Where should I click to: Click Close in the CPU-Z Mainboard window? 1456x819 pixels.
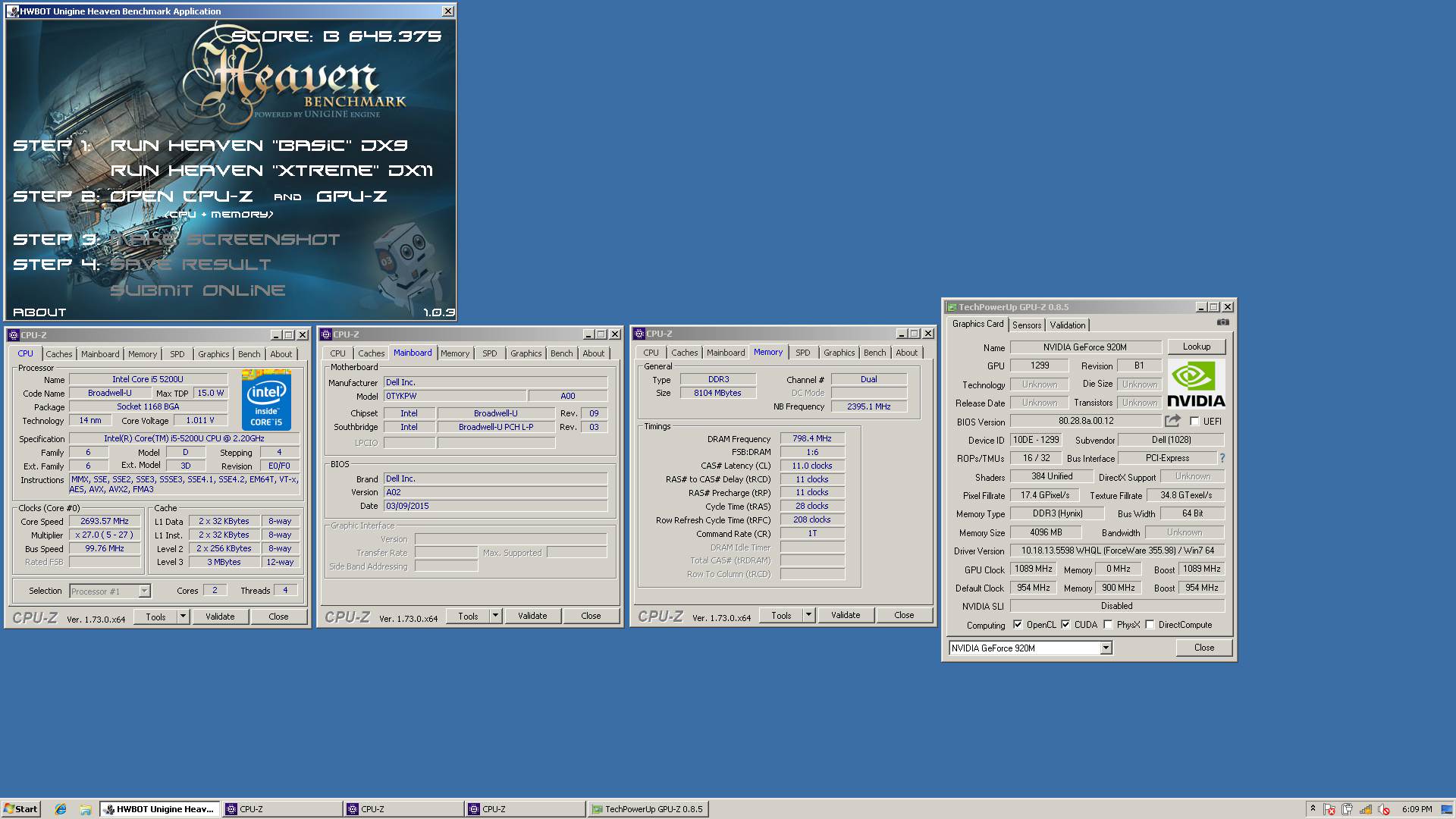pyautogui.click(x=591, y=616)
